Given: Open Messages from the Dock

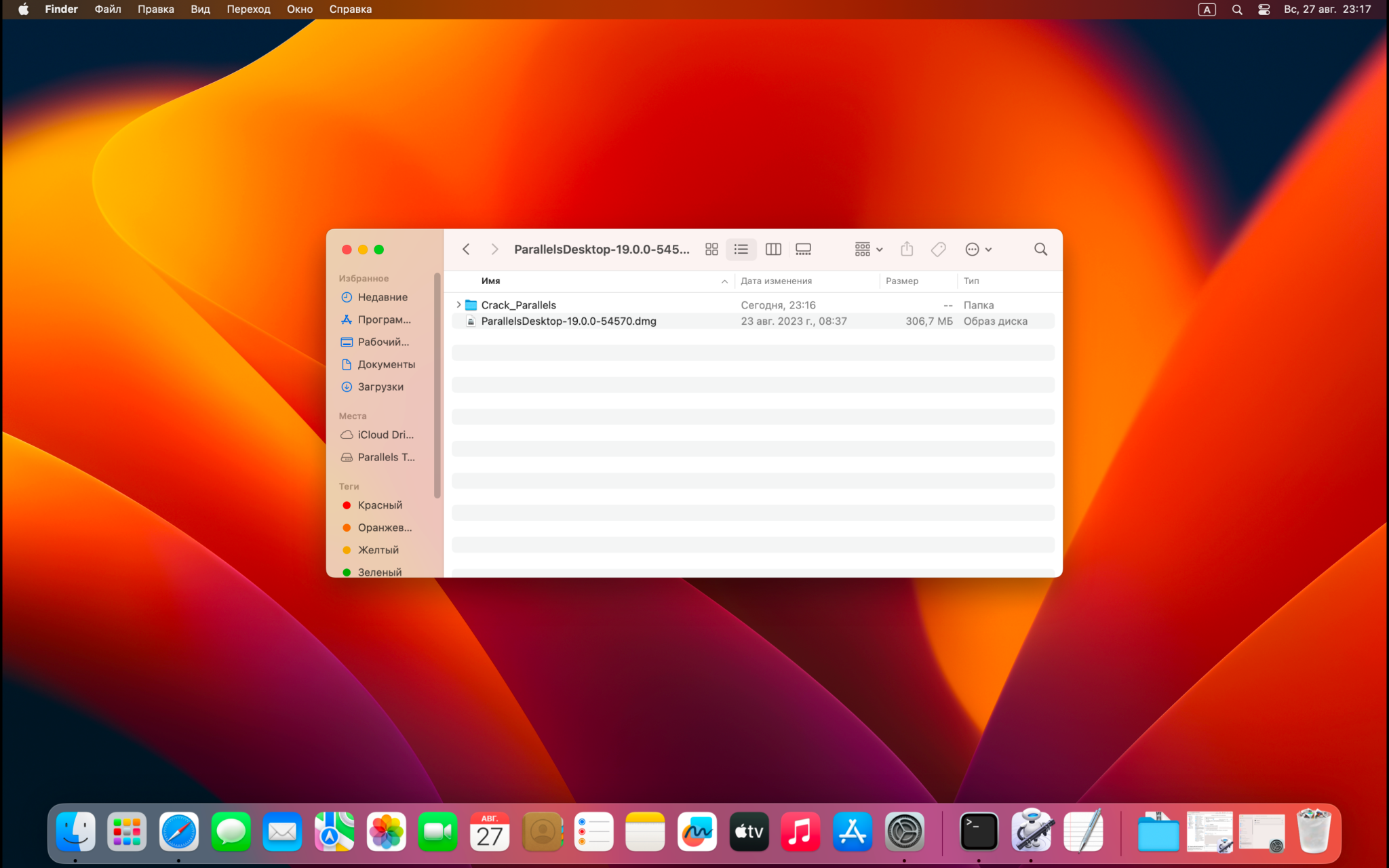Looking at the screenshot, I should (x=231, y=831).
